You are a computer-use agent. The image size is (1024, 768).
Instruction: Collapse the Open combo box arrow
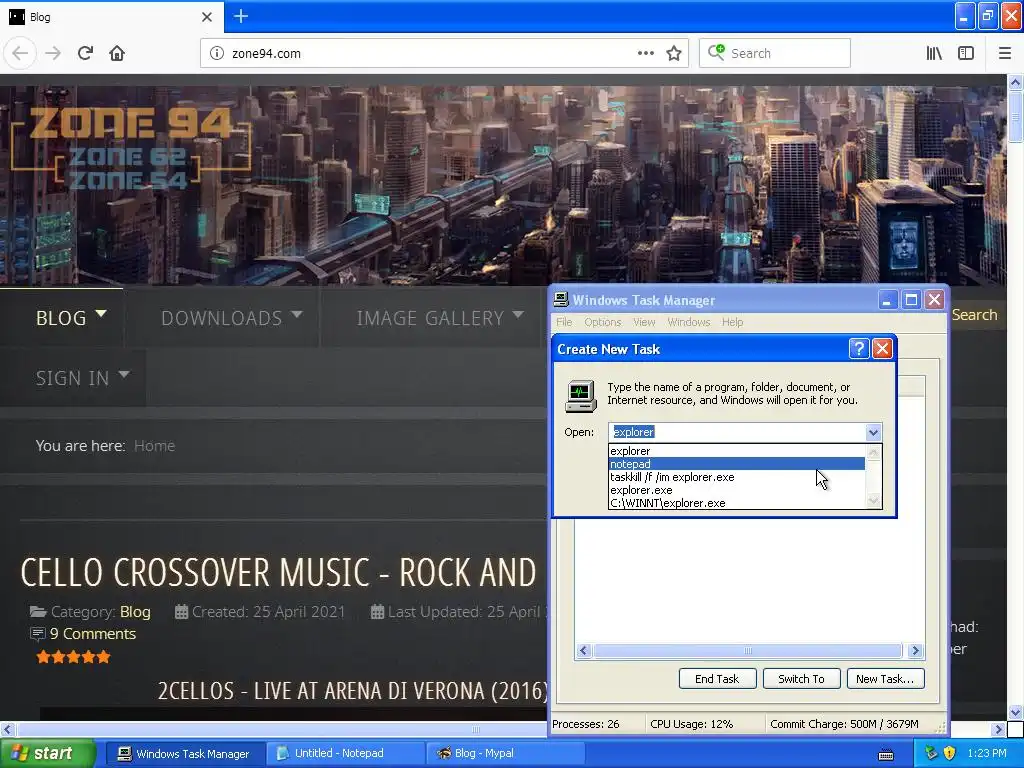click(x=873, y=432)
